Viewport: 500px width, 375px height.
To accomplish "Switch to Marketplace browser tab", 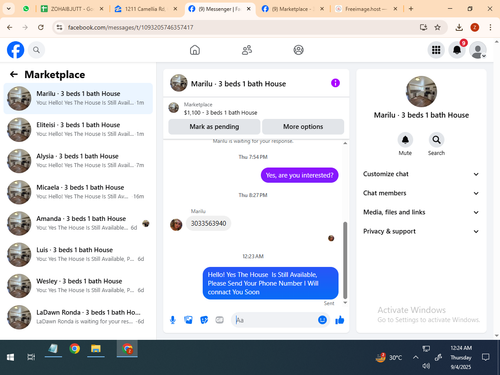I will tap(292, 9).
